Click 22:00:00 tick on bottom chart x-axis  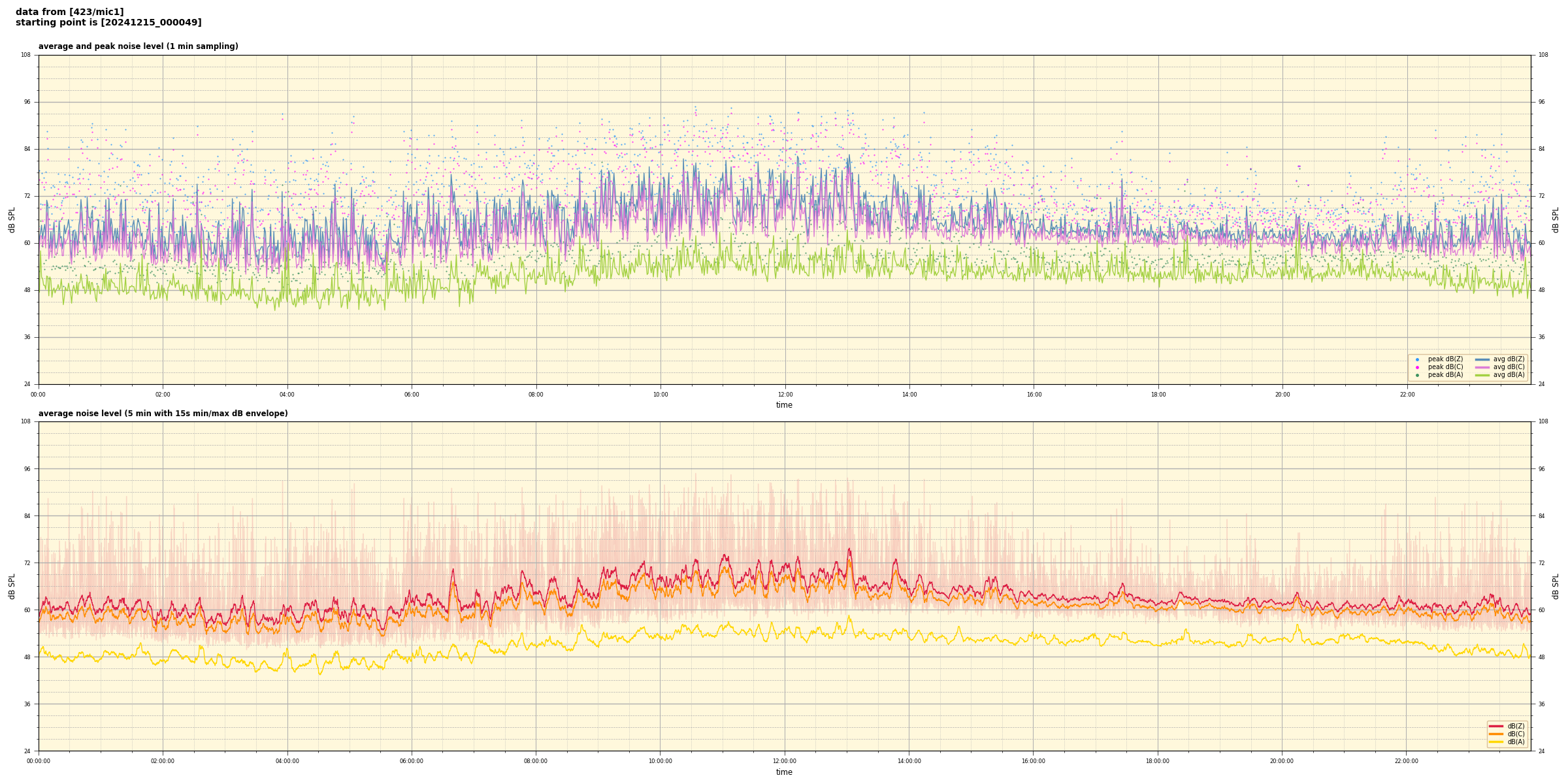point(1407,761)
